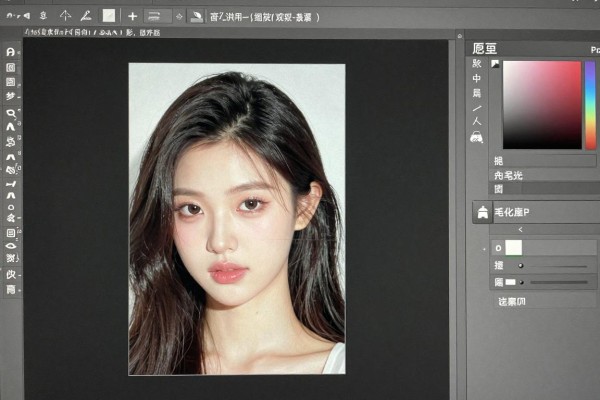Click the upward arrow icon in options bar
This screenshot has width=600, height=400.
click(65, 16)
